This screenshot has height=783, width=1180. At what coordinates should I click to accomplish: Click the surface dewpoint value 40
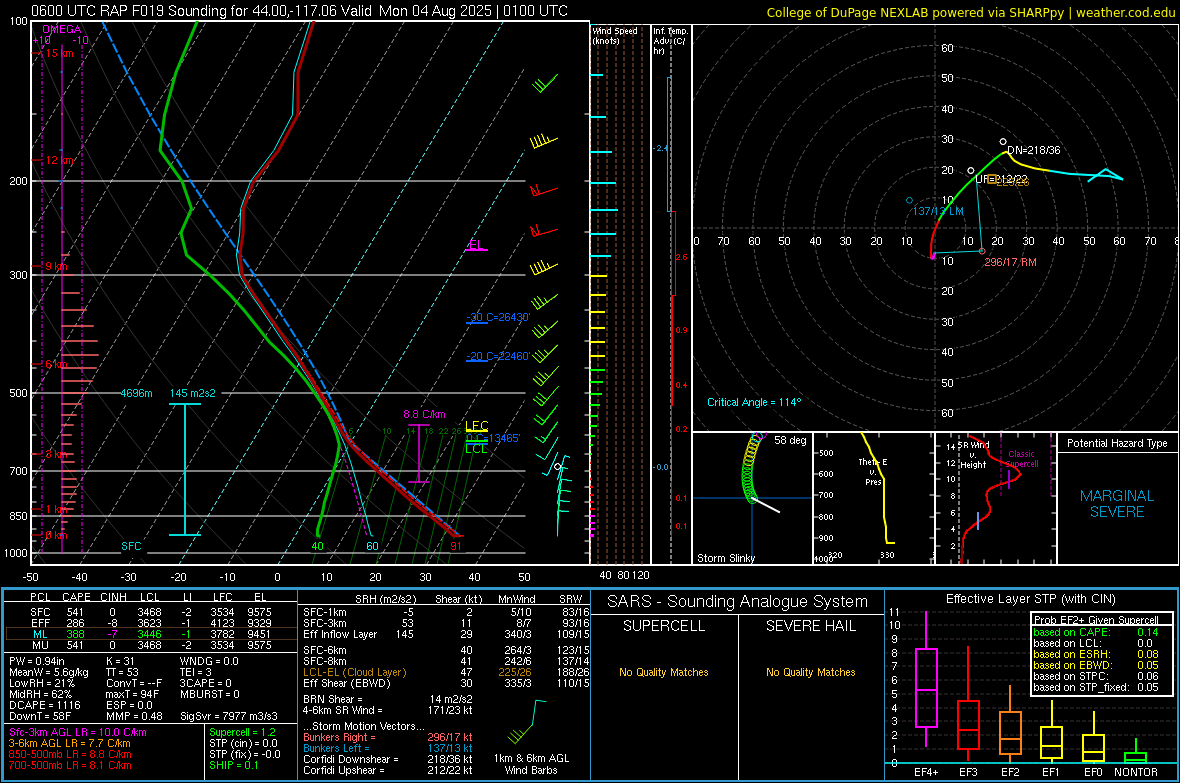click(x=318, y=546)
